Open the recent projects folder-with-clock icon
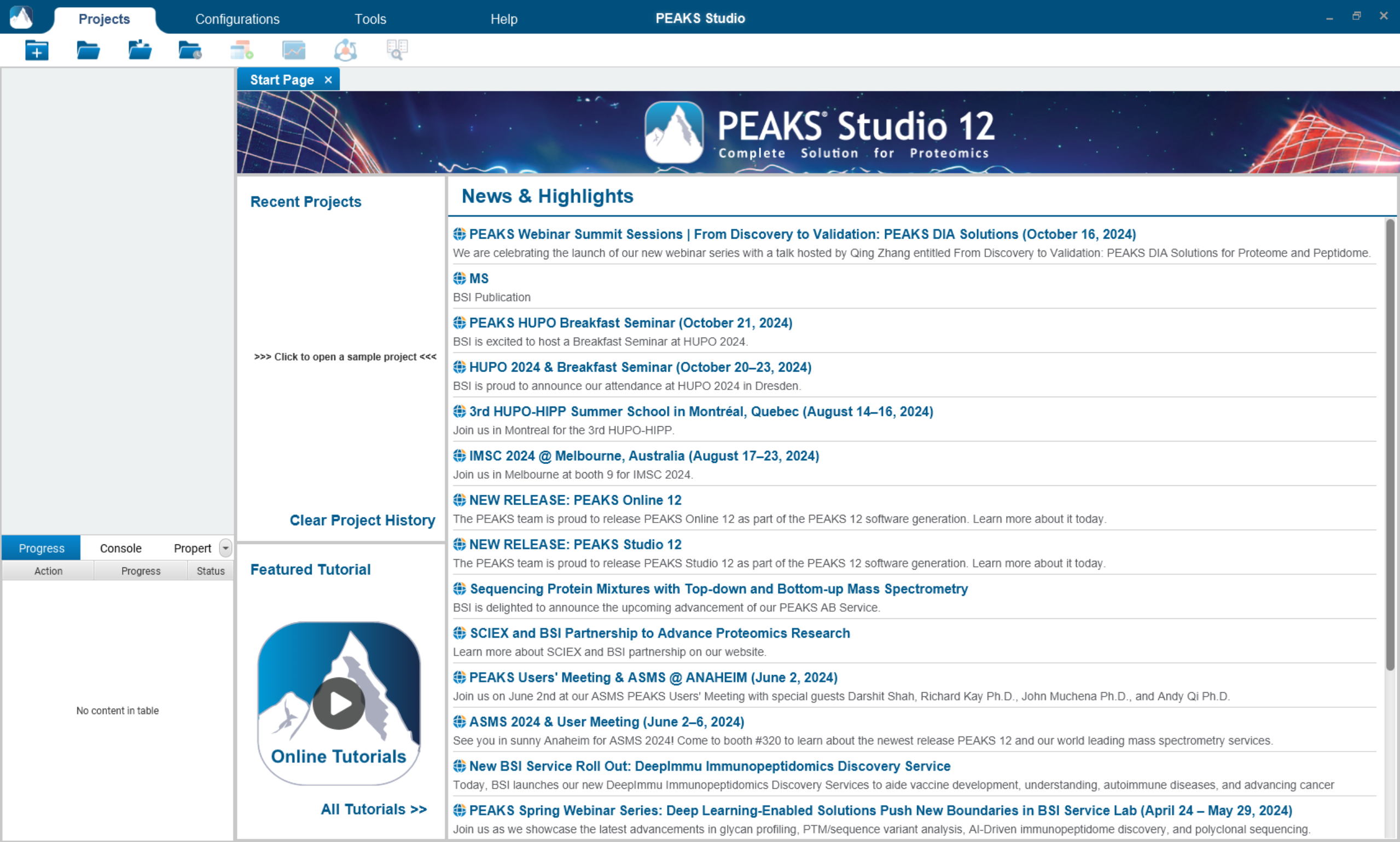This screenshot has width=1400, height=842. click(190, 50)
